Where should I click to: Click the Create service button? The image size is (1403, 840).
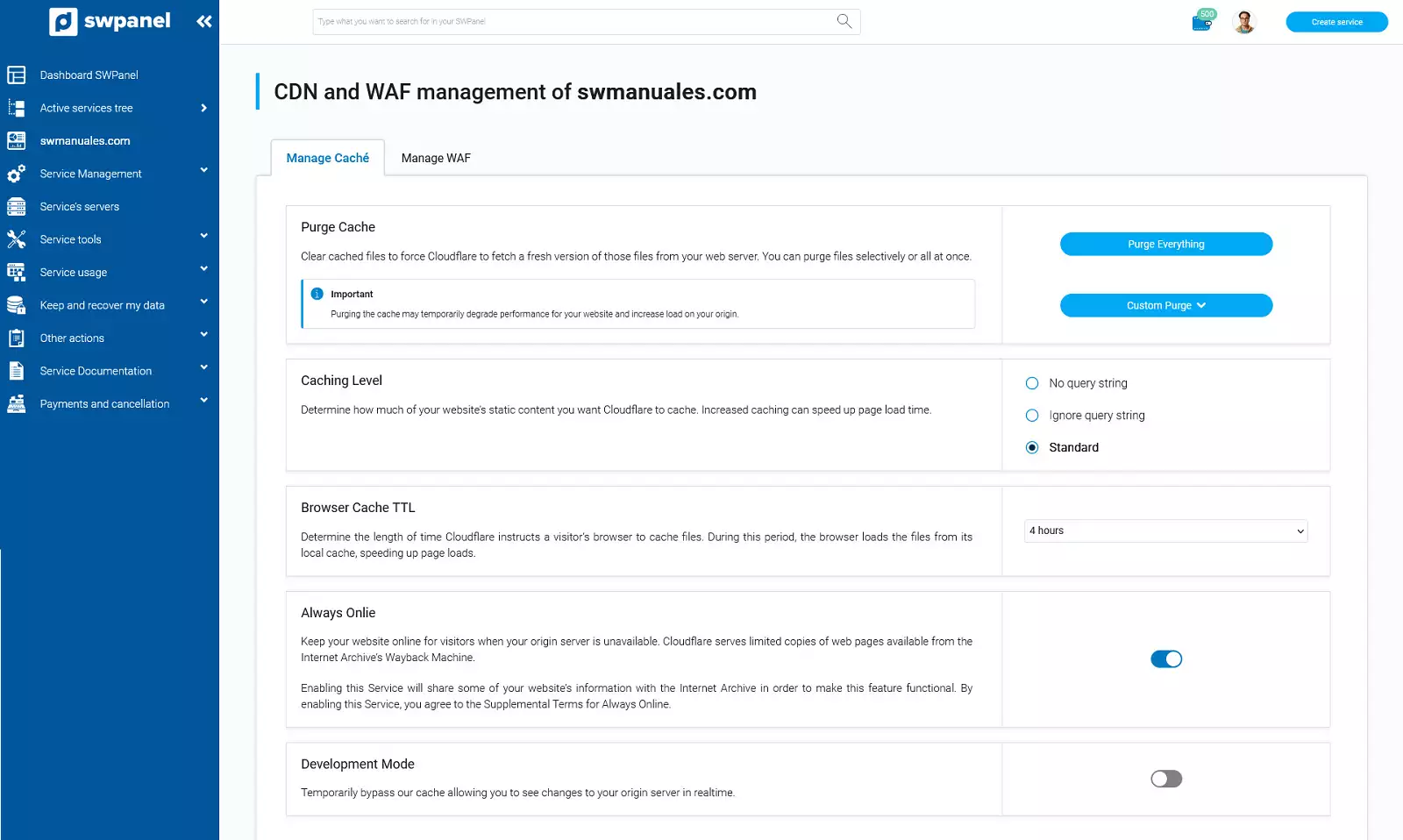1336,22
